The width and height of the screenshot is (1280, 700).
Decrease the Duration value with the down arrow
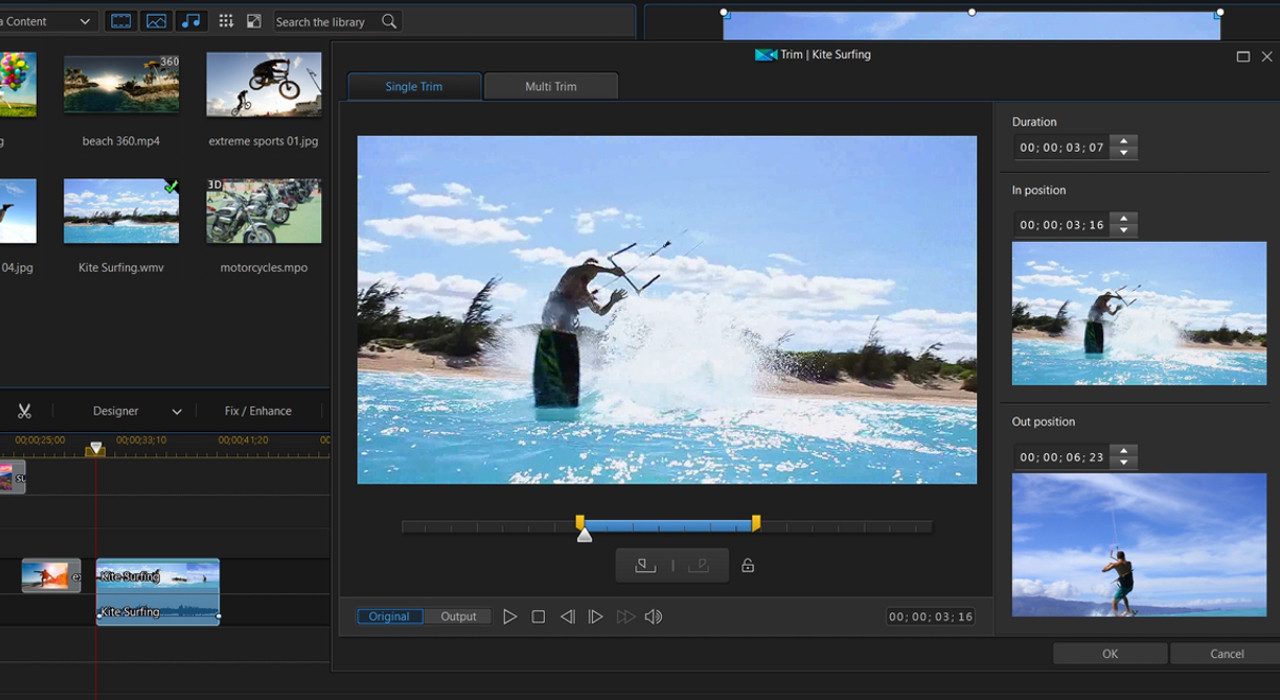[x=1124, y=153]
